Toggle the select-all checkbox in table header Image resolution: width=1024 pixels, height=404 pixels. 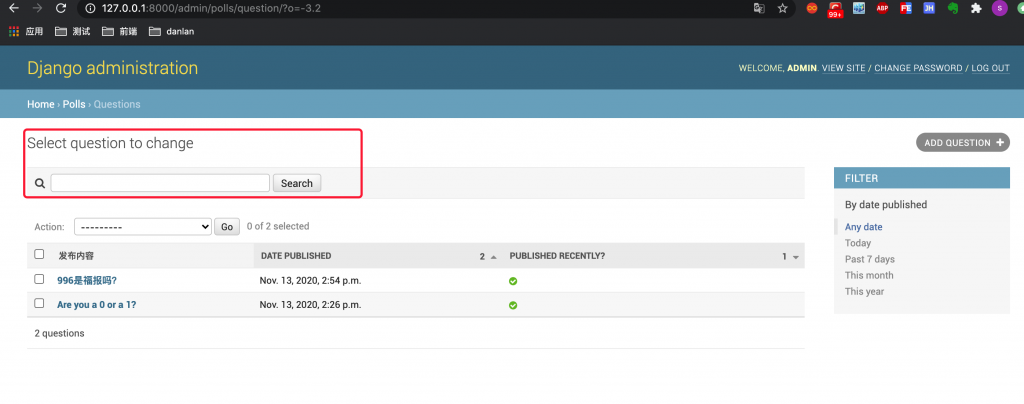pyautogui.click(x=40, y=255)
